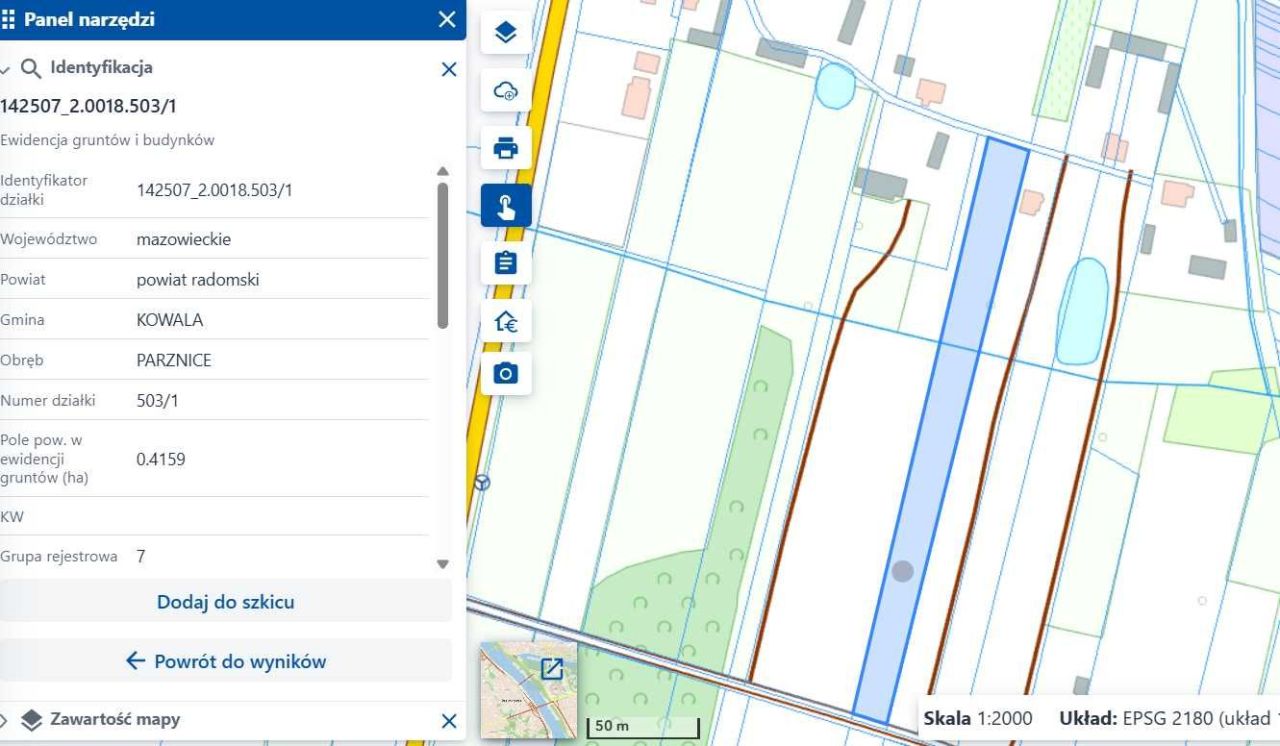Screen dimensions: 1280x746
Task: Close the Panel narzędzi panel
Action: coord(447,20)
